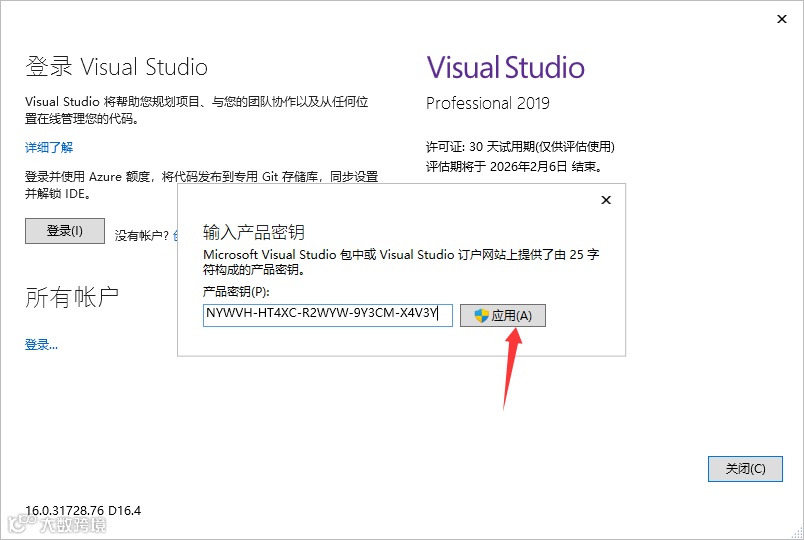Image resolution: width=804 pixels, height=540 pixels.
Task: Click the version number 16.0.31728.76 D16.4
Action: 83,510
